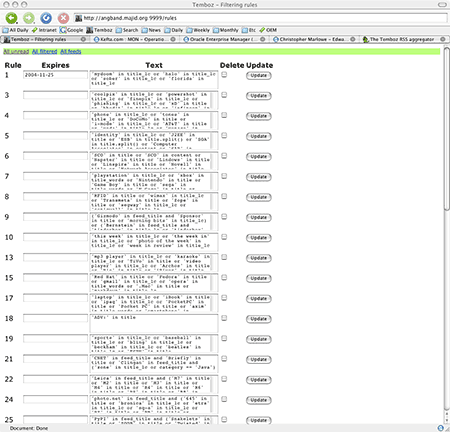Reload the page with the blue refresh icon
The image size is (450, 432).
pos(46,18)
